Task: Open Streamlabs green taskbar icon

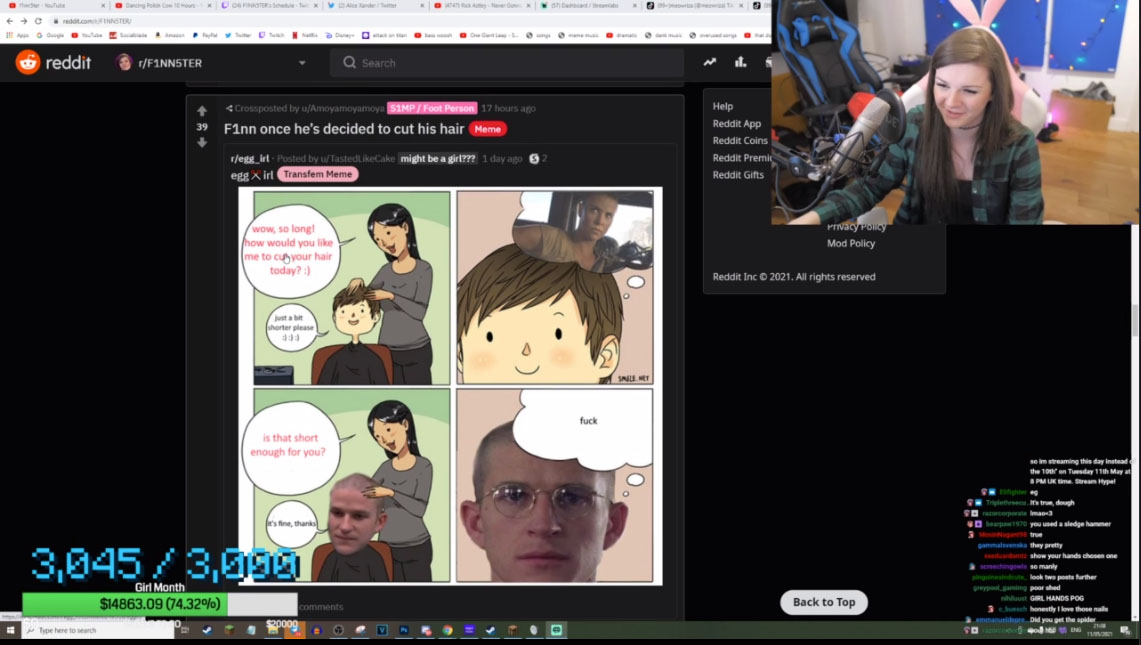Action: (557, 630)
